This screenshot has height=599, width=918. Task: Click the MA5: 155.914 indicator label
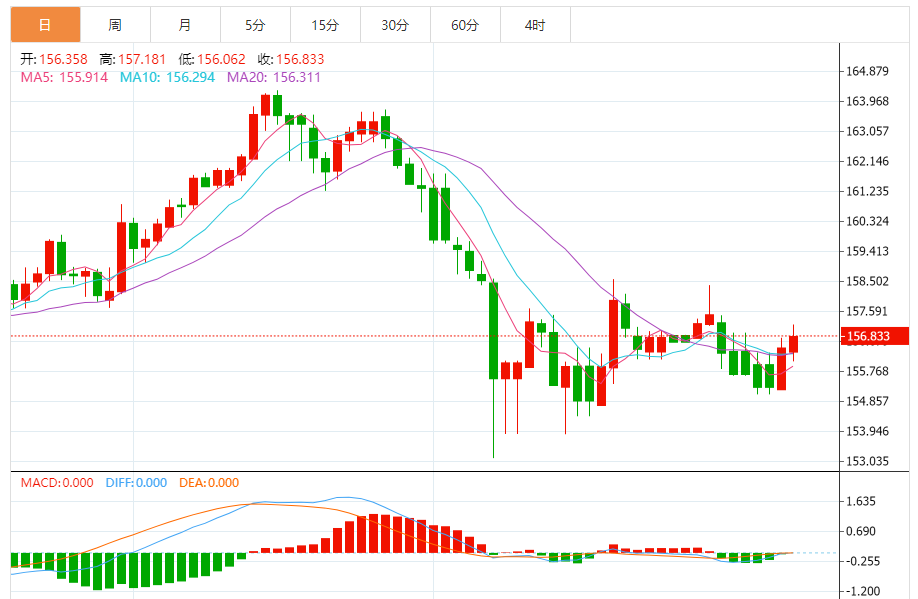click(x=64, y=77)
